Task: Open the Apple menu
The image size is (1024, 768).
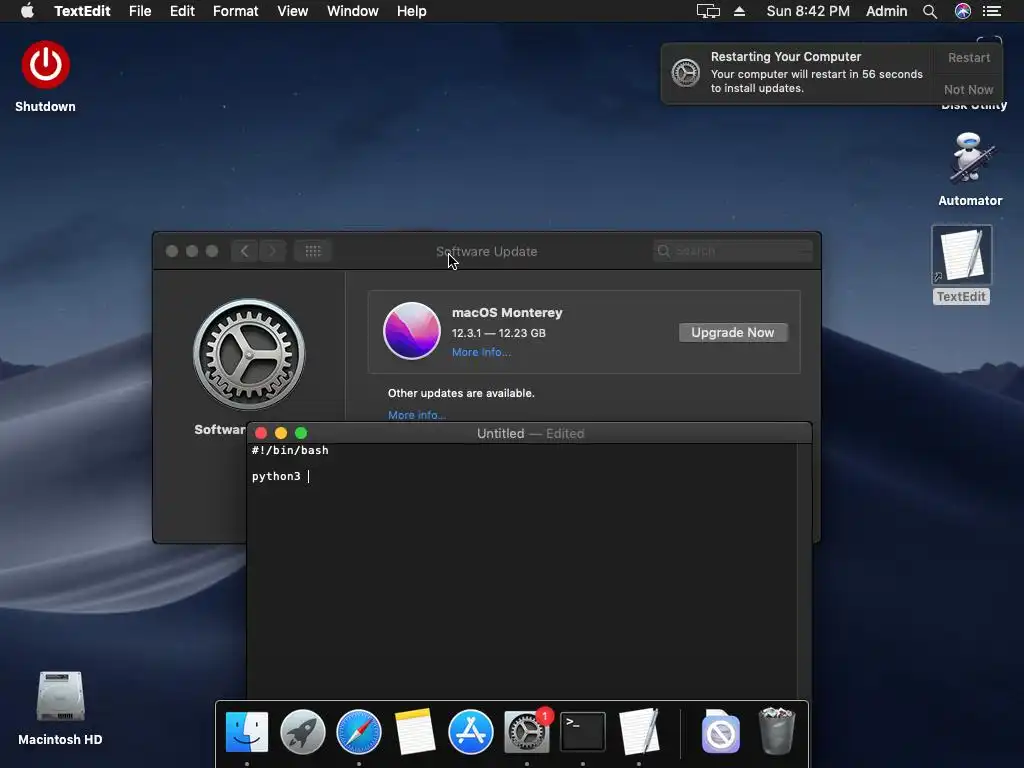Action: [27, 11]
